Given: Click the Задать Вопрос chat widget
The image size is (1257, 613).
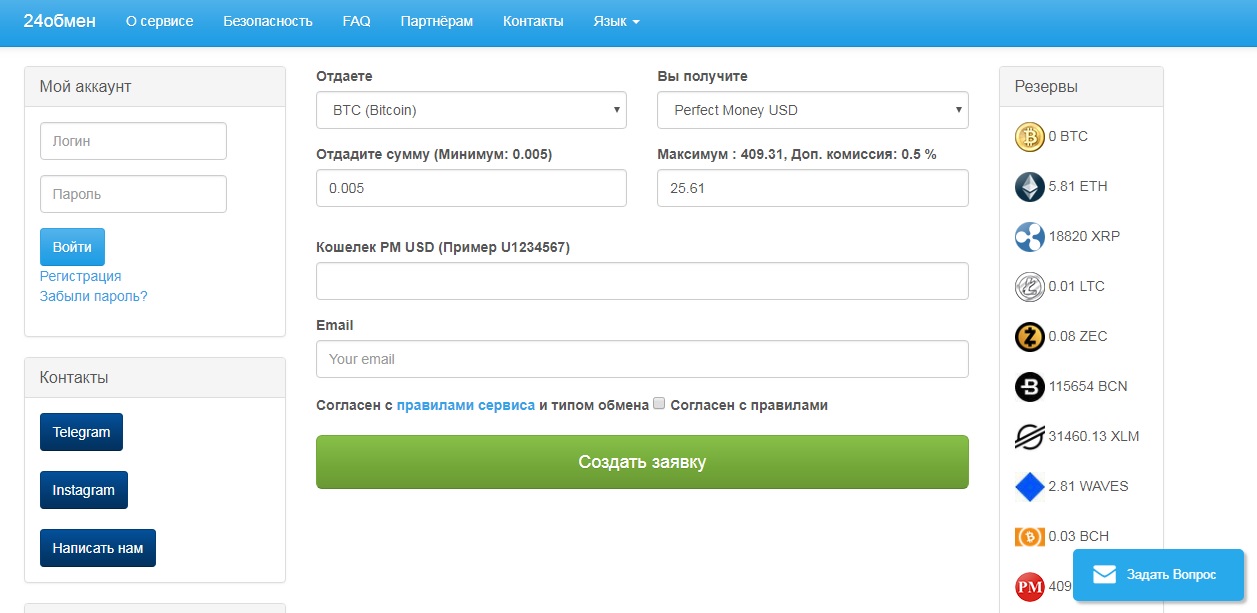Looking at the screenshot, I should coord(1157,574).
